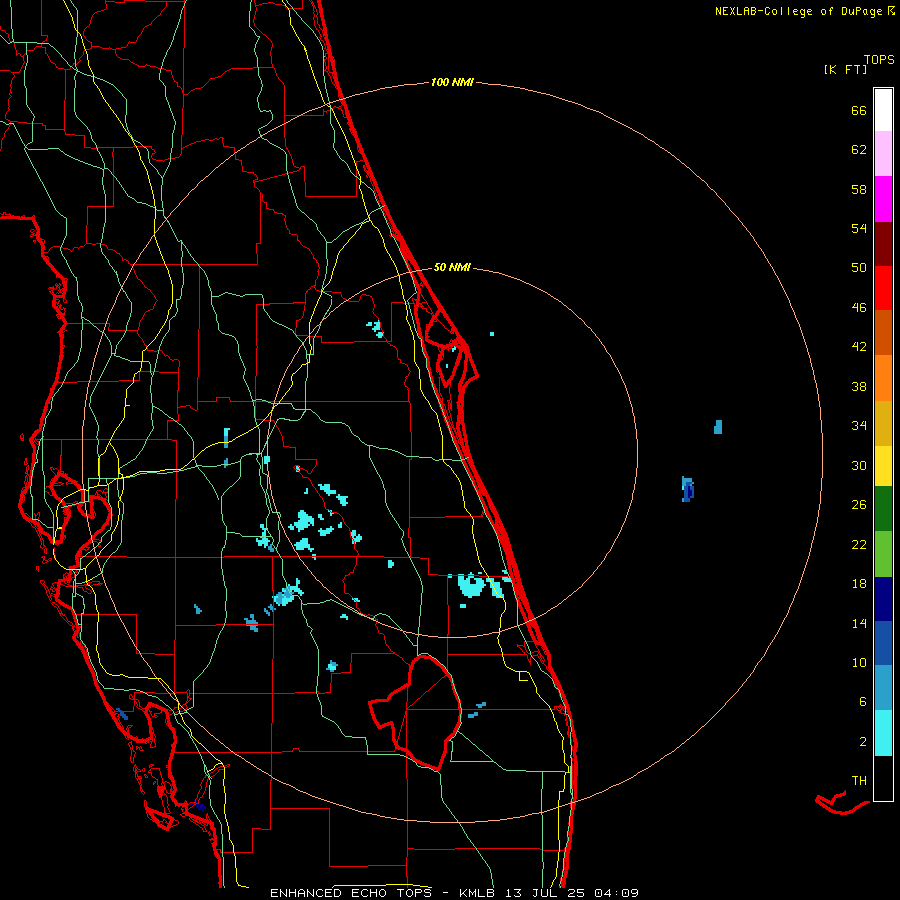Select the "62" legend value

click(x=859, y=150)
